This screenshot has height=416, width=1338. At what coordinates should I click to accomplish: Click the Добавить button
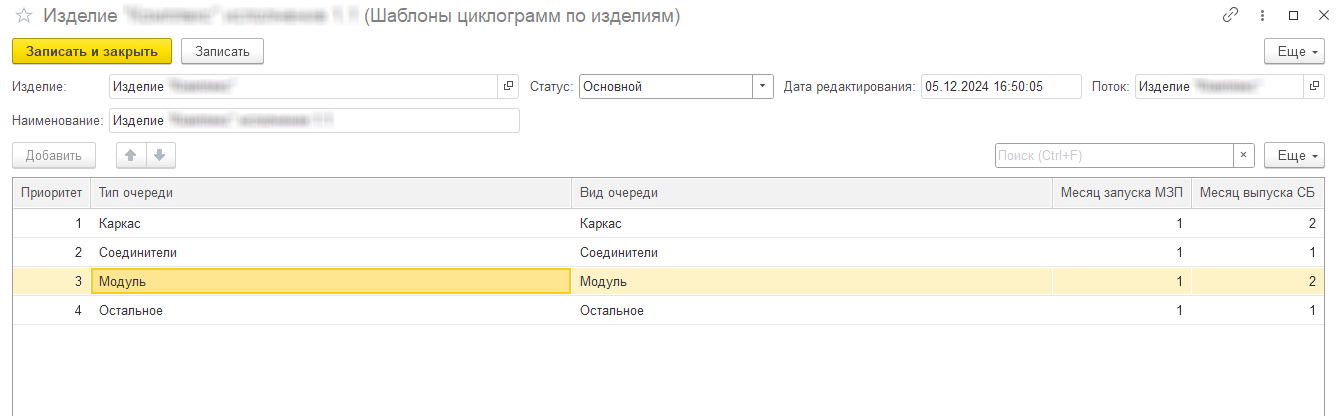coord(54,156)
